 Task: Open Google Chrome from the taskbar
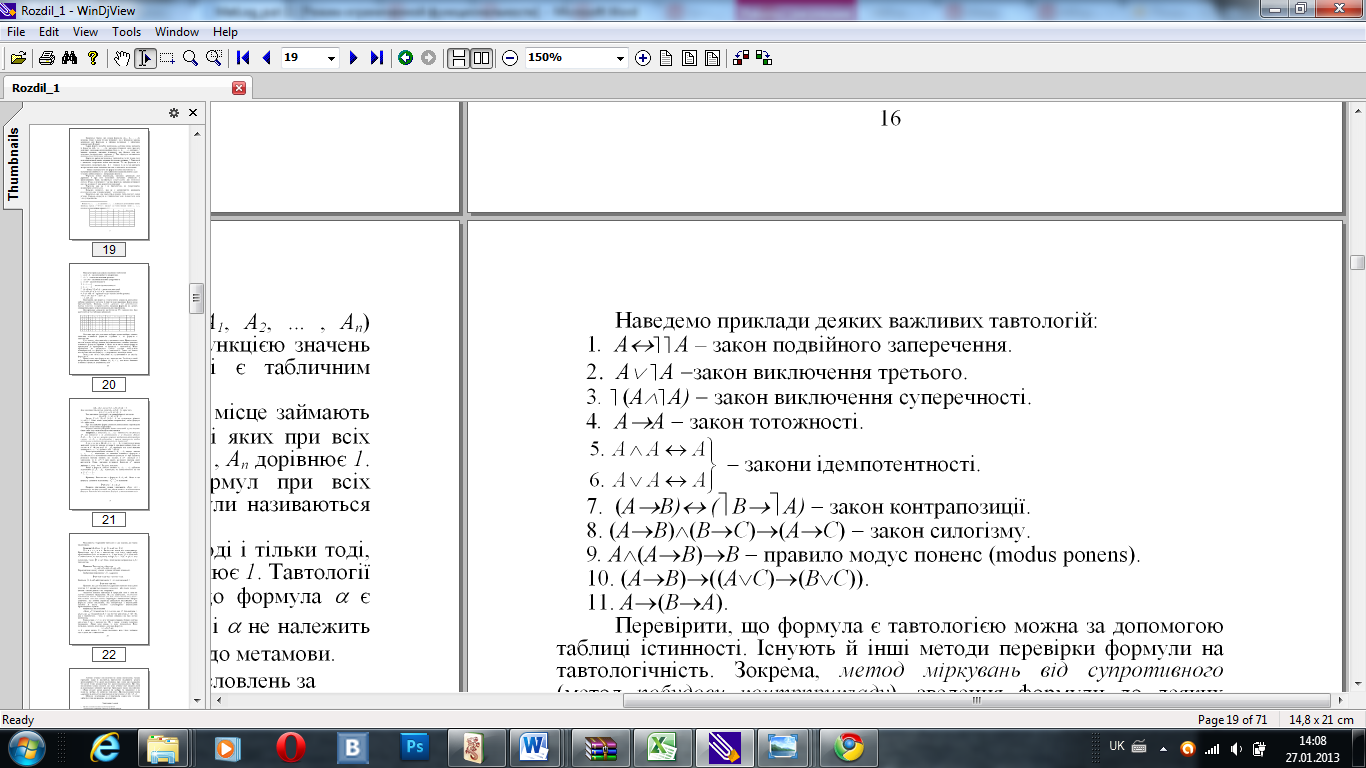[x=848, y=747]
